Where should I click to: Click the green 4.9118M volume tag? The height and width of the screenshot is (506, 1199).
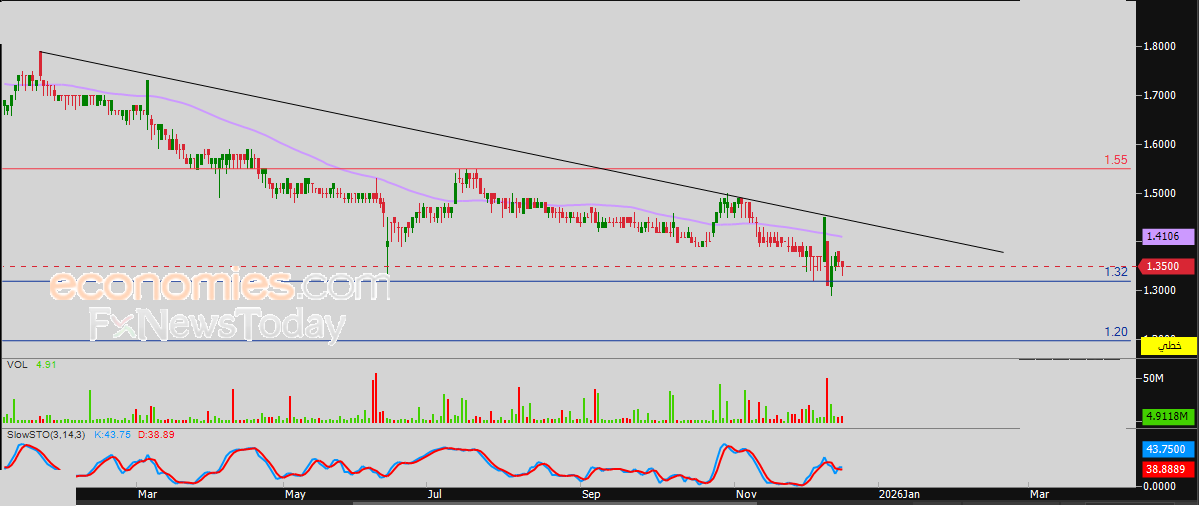click(1168, 417)
